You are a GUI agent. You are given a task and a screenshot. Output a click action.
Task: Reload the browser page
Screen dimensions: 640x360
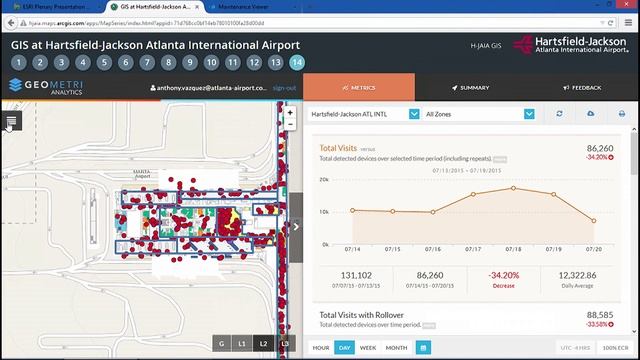(x=611, y=23)
